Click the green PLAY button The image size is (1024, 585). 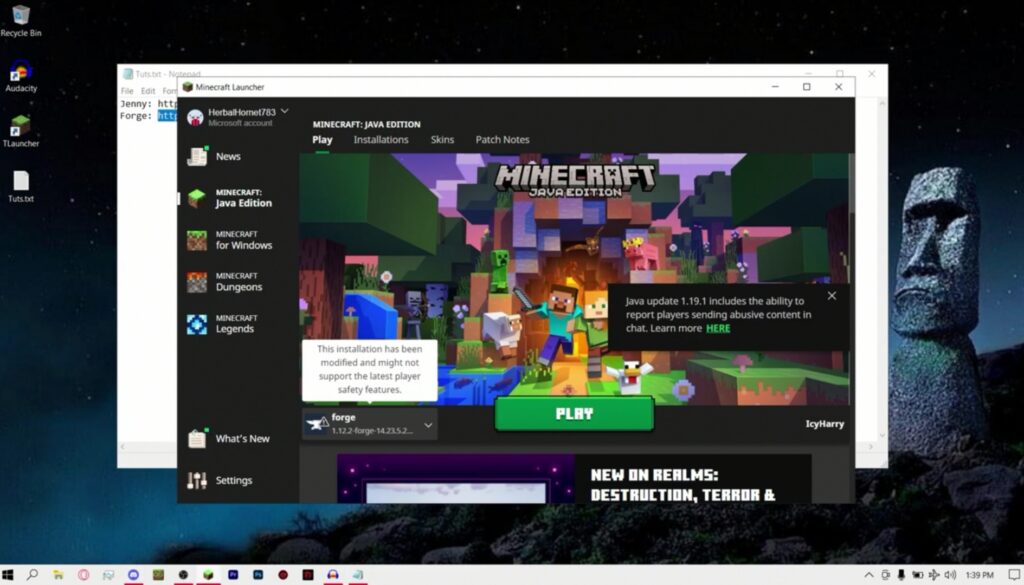(574, 414)
